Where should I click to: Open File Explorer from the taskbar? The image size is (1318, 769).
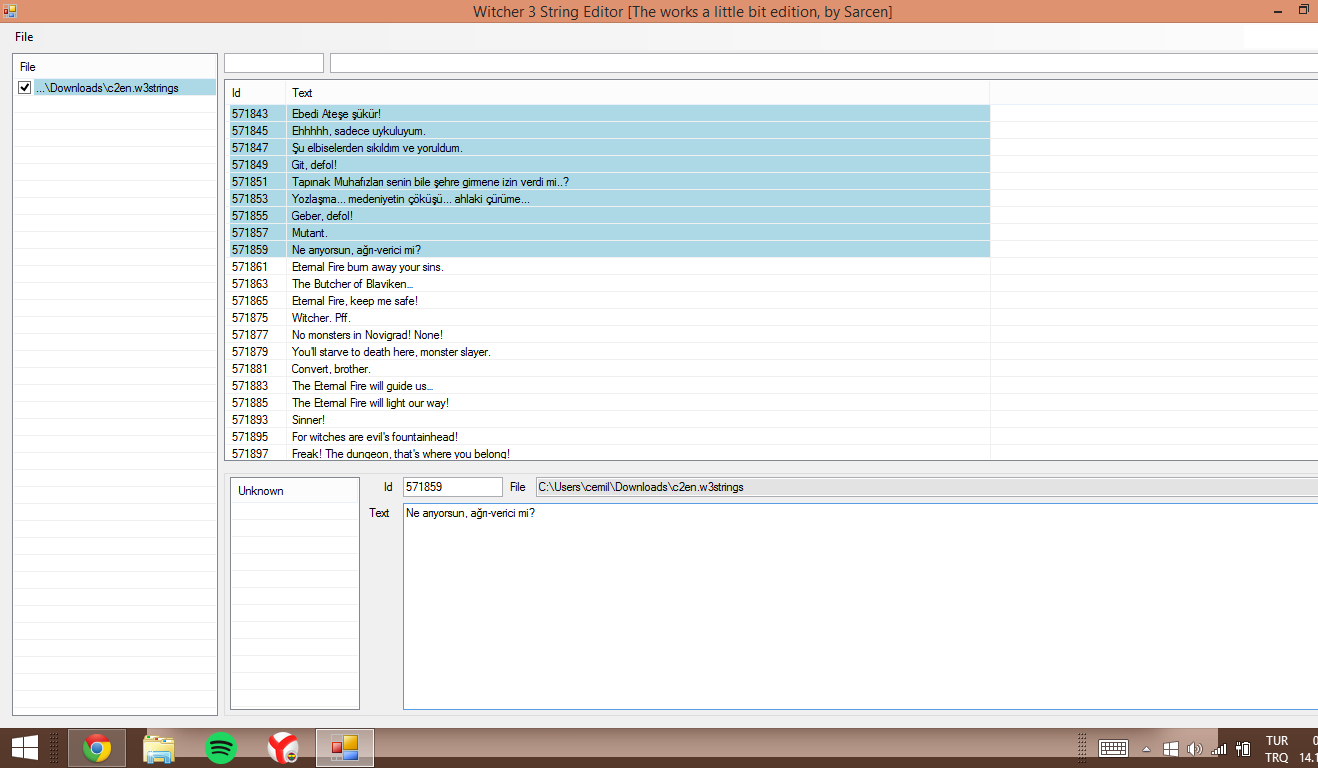coord(159,748)
